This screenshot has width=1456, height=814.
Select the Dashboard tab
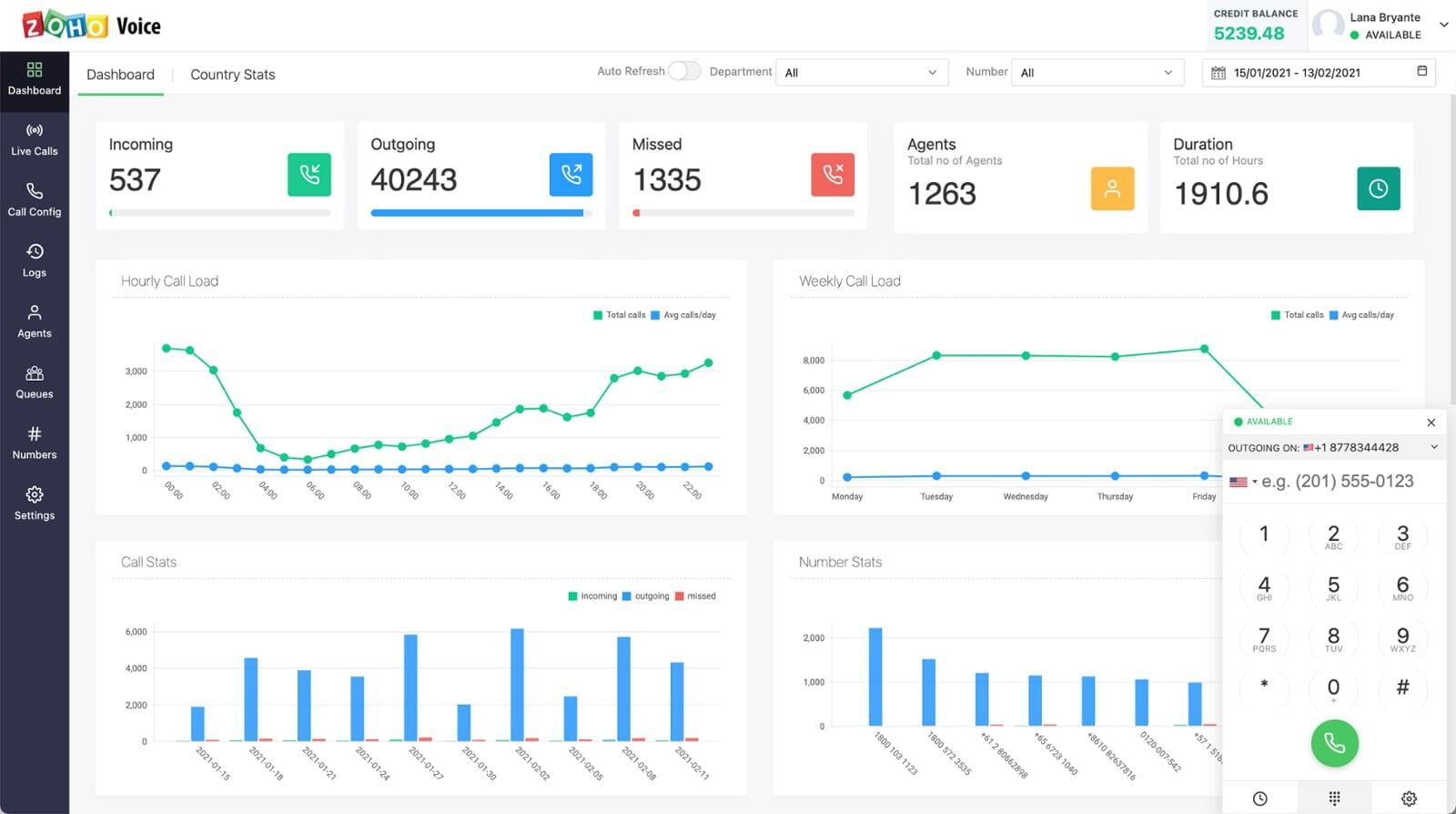click(x=120, y=75)
